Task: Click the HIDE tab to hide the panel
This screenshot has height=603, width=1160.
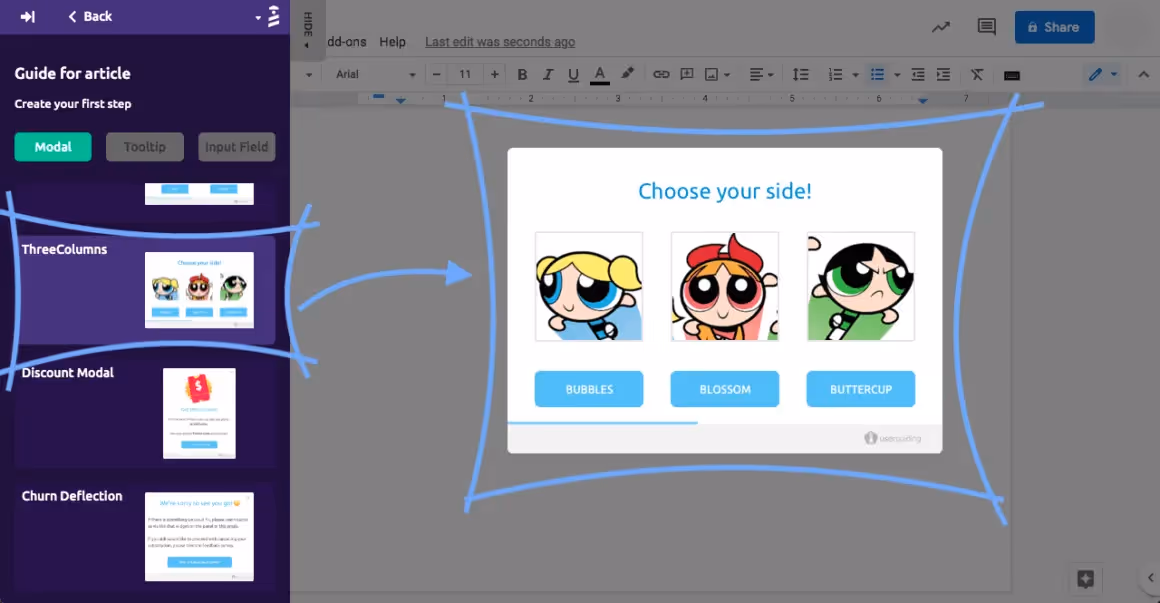Action: 308,30
